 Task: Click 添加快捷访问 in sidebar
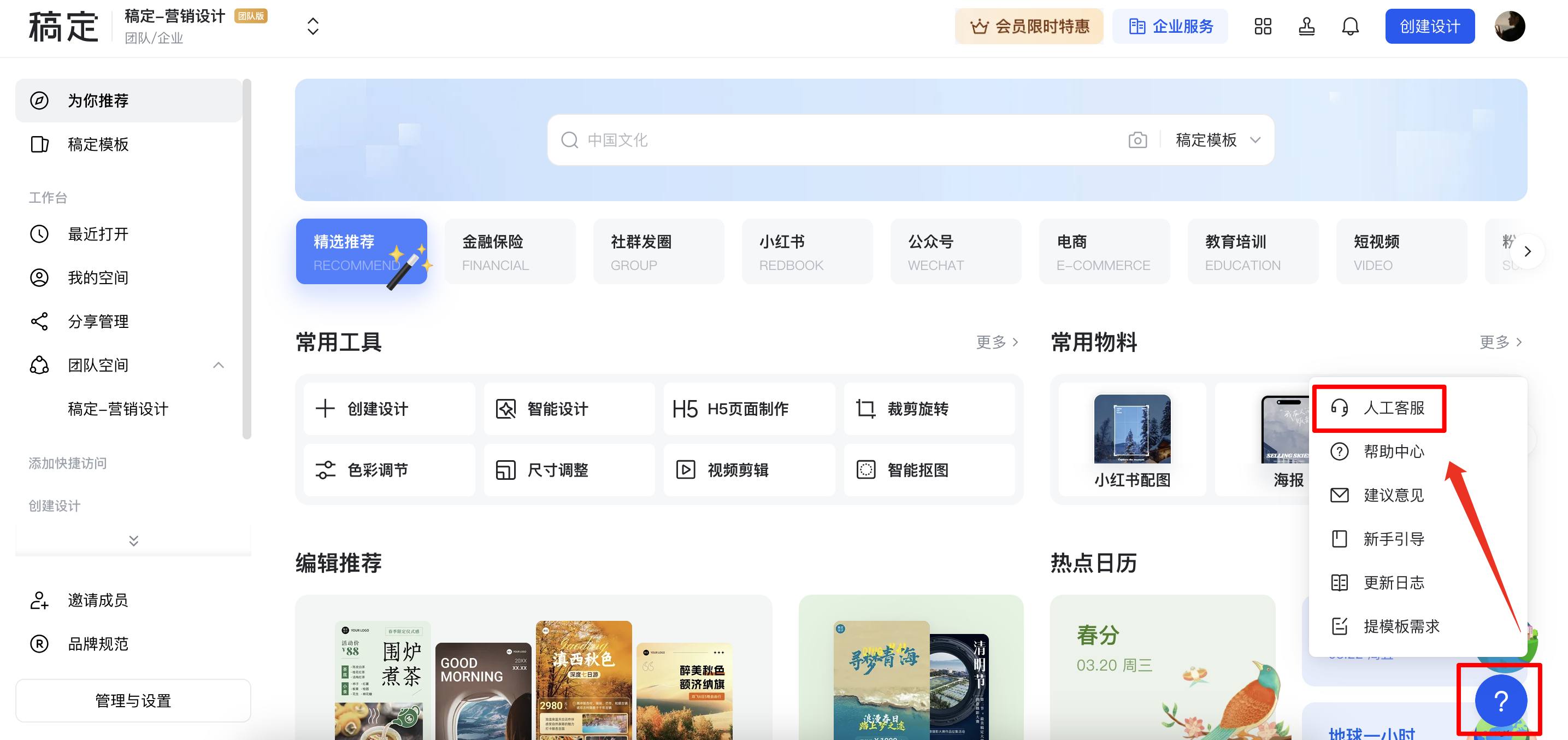(x=68, y=463)
